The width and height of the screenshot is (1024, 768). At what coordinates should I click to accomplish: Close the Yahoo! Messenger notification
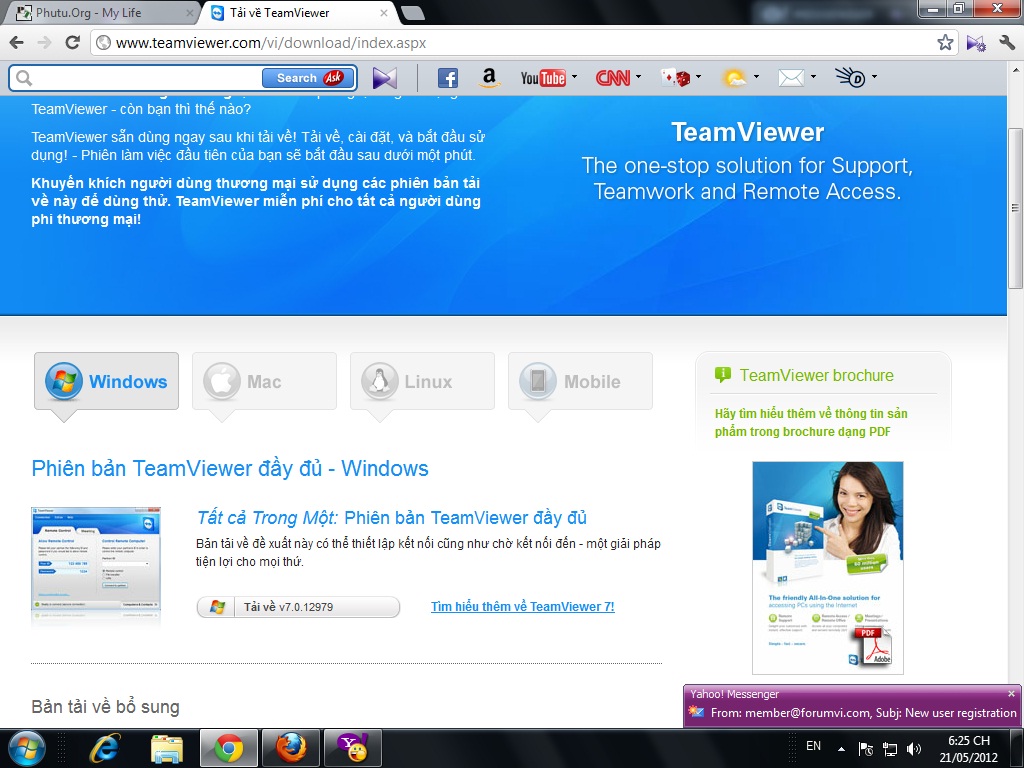[x=1012, y=694]
